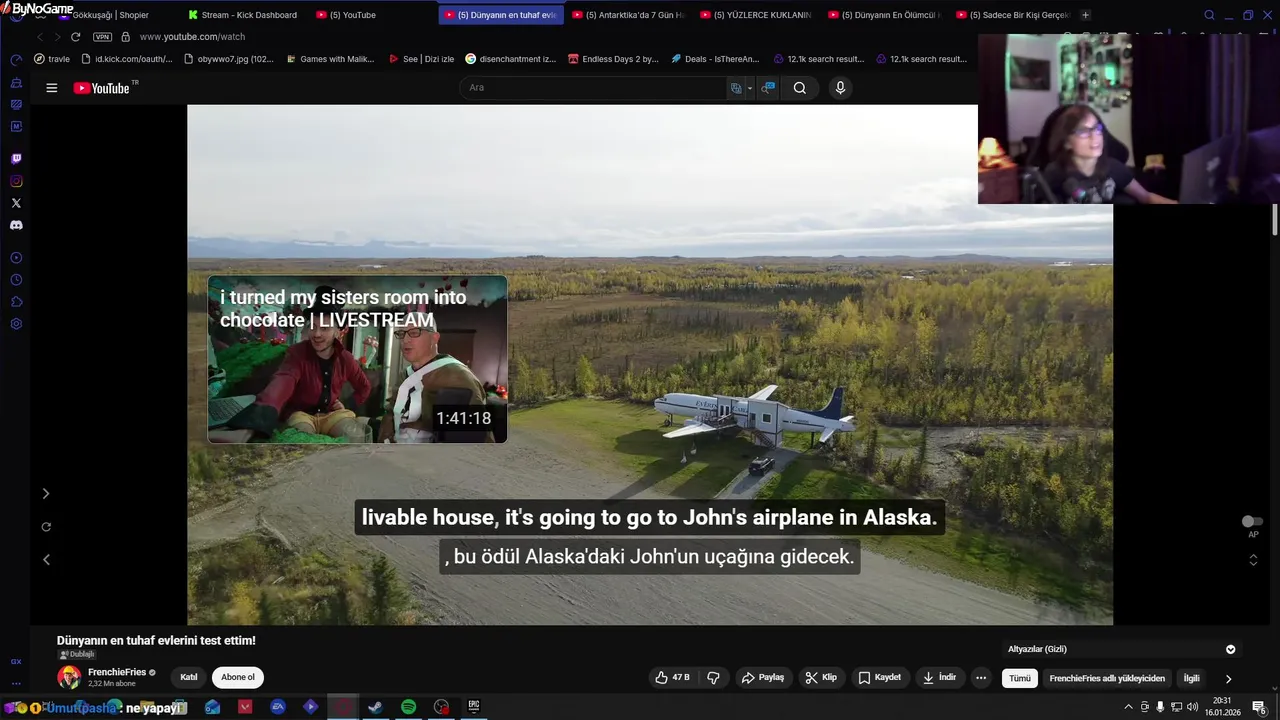The image size is (1280, 720).
Task: Open the Deals - IsThereAn... bookmark
Action: (x=715, y=59)
